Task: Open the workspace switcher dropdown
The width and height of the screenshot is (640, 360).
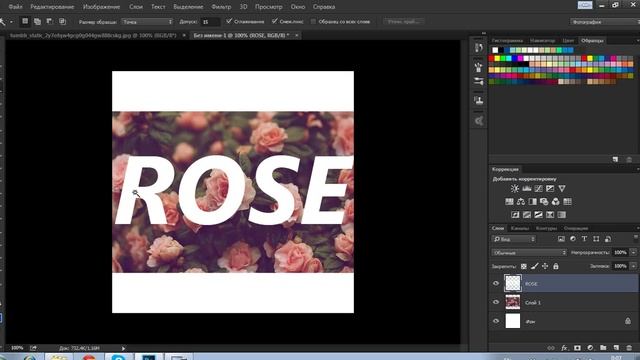Action: click(605, 22)
